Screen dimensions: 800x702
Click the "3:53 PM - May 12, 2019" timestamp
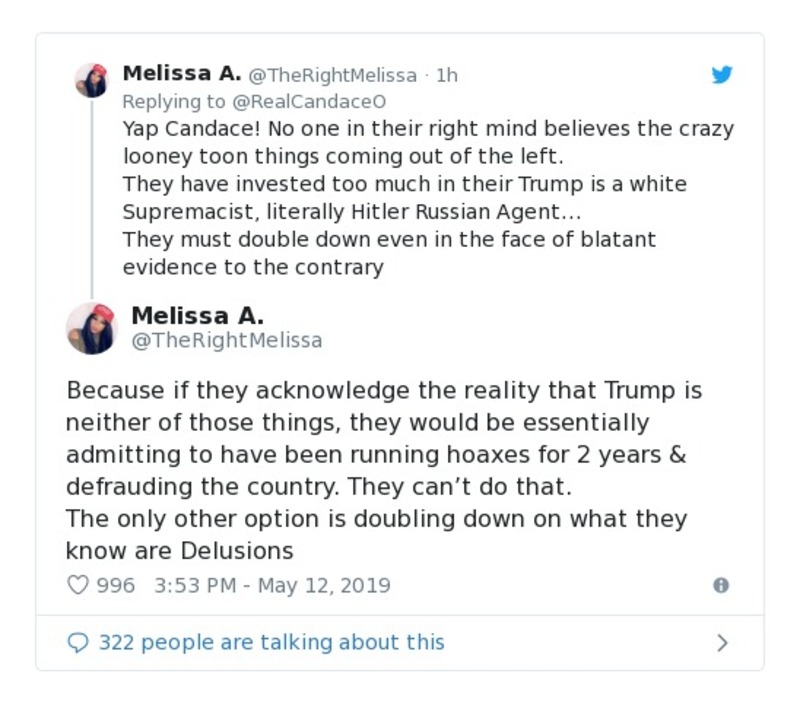click(x=272, y=585)
